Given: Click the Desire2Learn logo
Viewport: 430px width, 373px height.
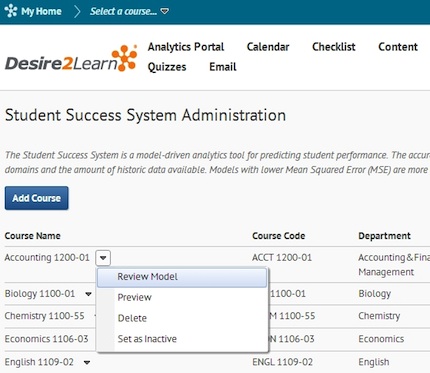Looking at the screenshot, I should coord(71,59).
